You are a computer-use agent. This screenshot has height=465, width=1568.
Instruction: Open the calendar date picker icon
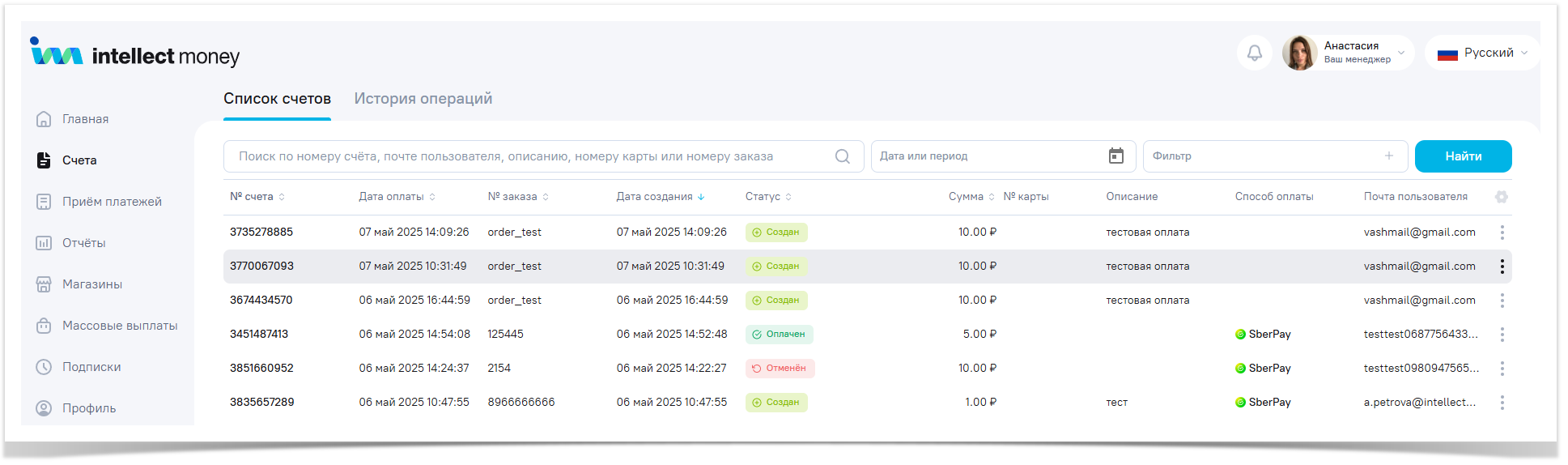(x=1115, y=156)
